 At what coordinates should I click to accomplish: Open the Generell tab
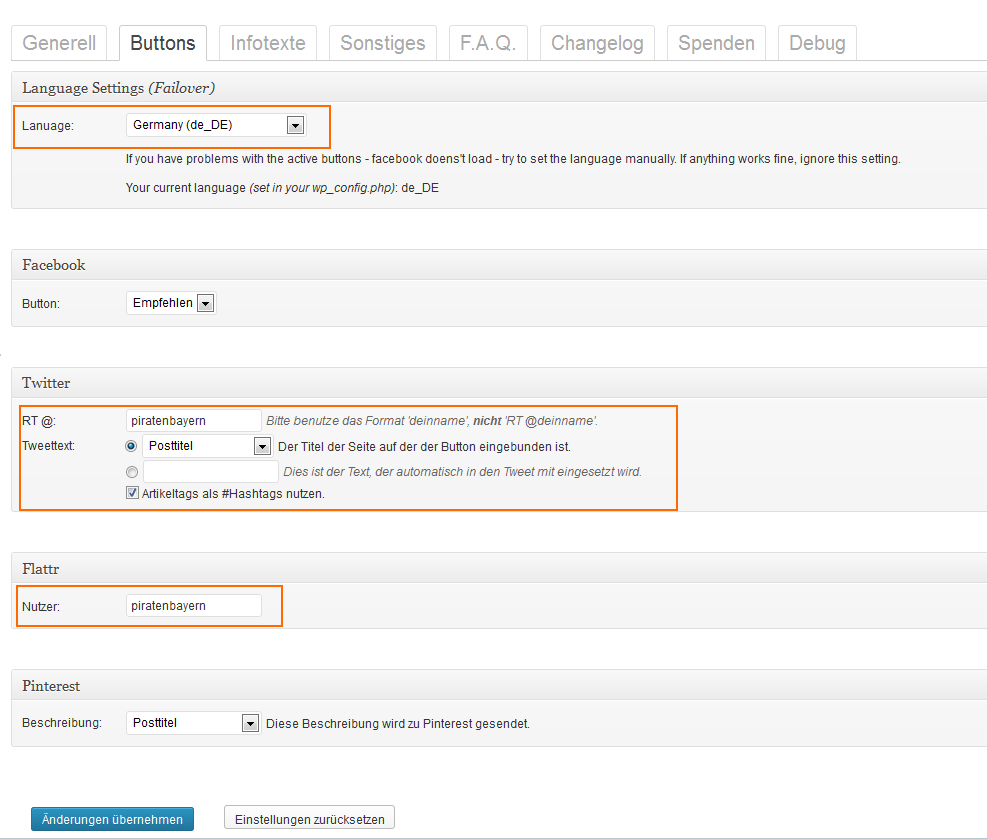click(59, 43)
